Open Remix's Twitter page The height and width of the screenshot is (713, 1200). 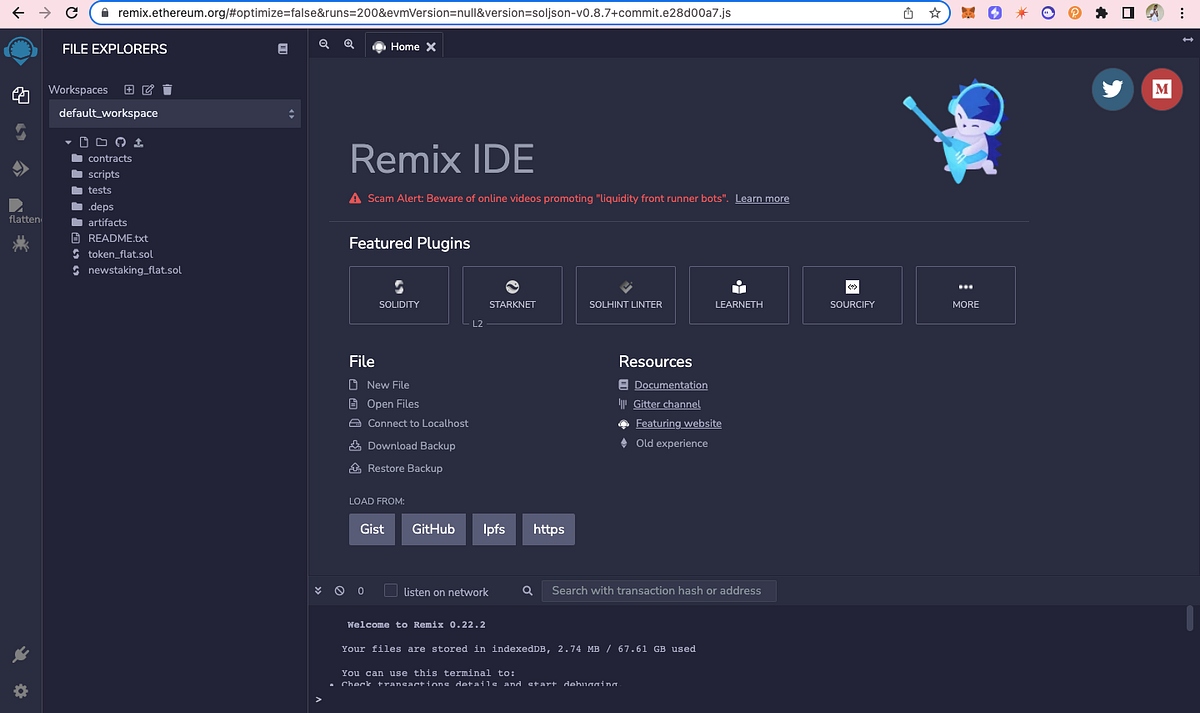pos(1112,89)
